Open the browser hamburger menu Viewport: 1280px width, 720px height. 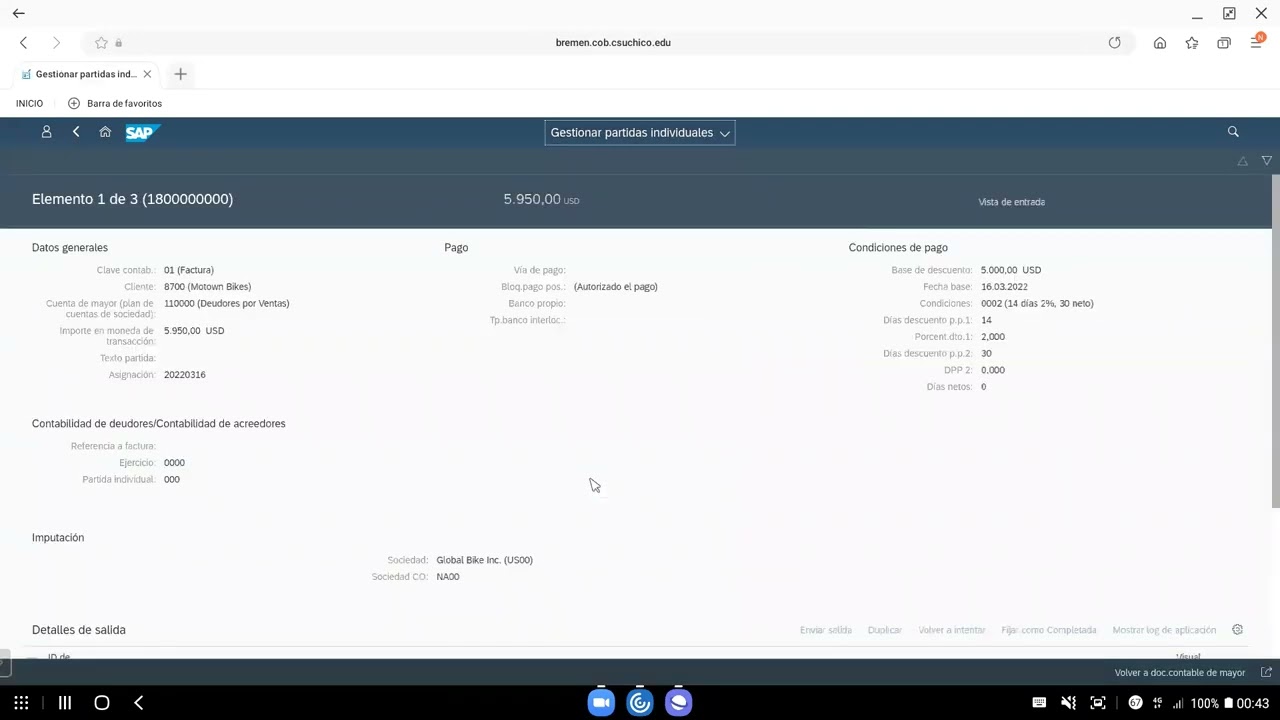(x=1257, y=42)
